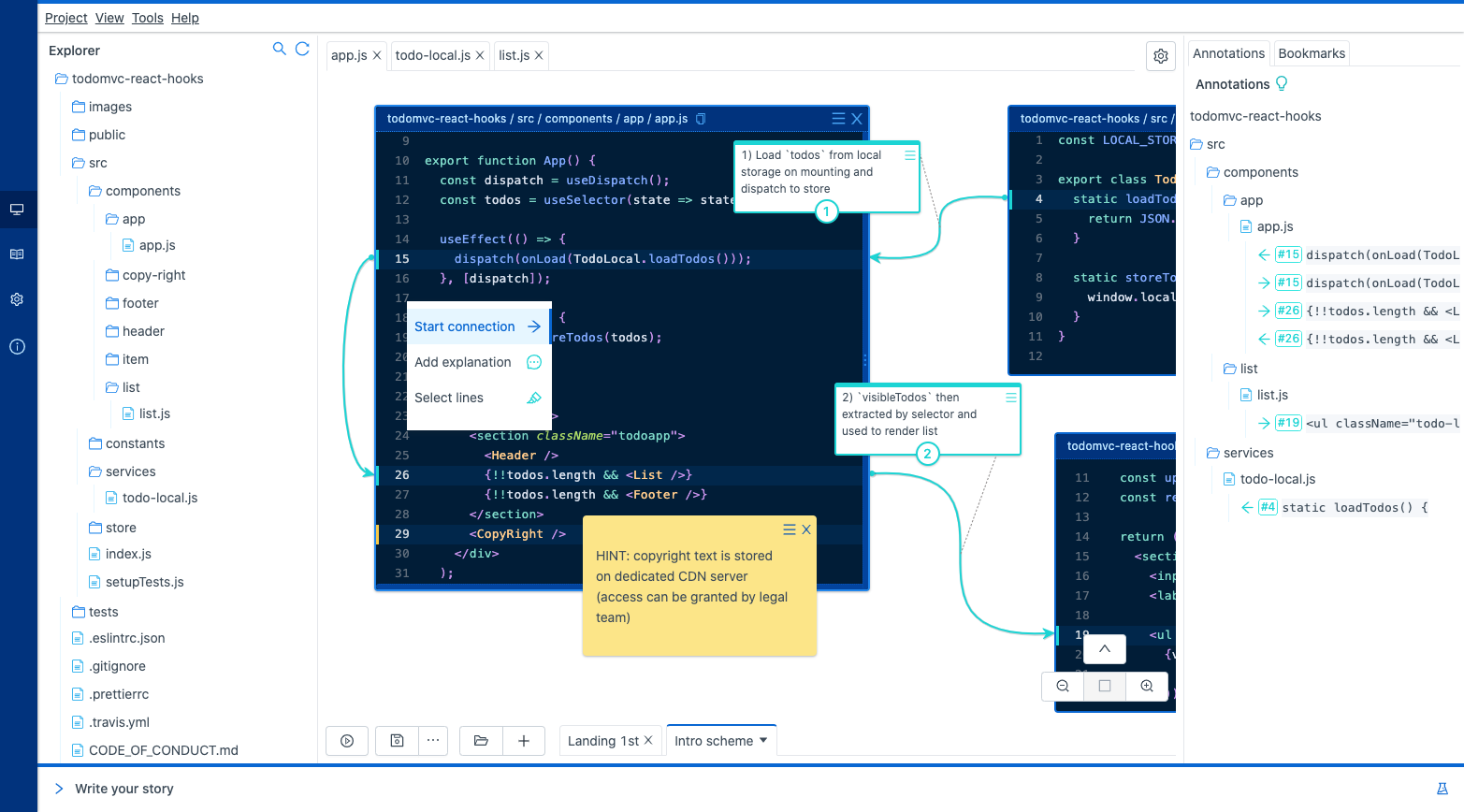Switch to the Bookmarks tab

click(x=1312, y=53)
